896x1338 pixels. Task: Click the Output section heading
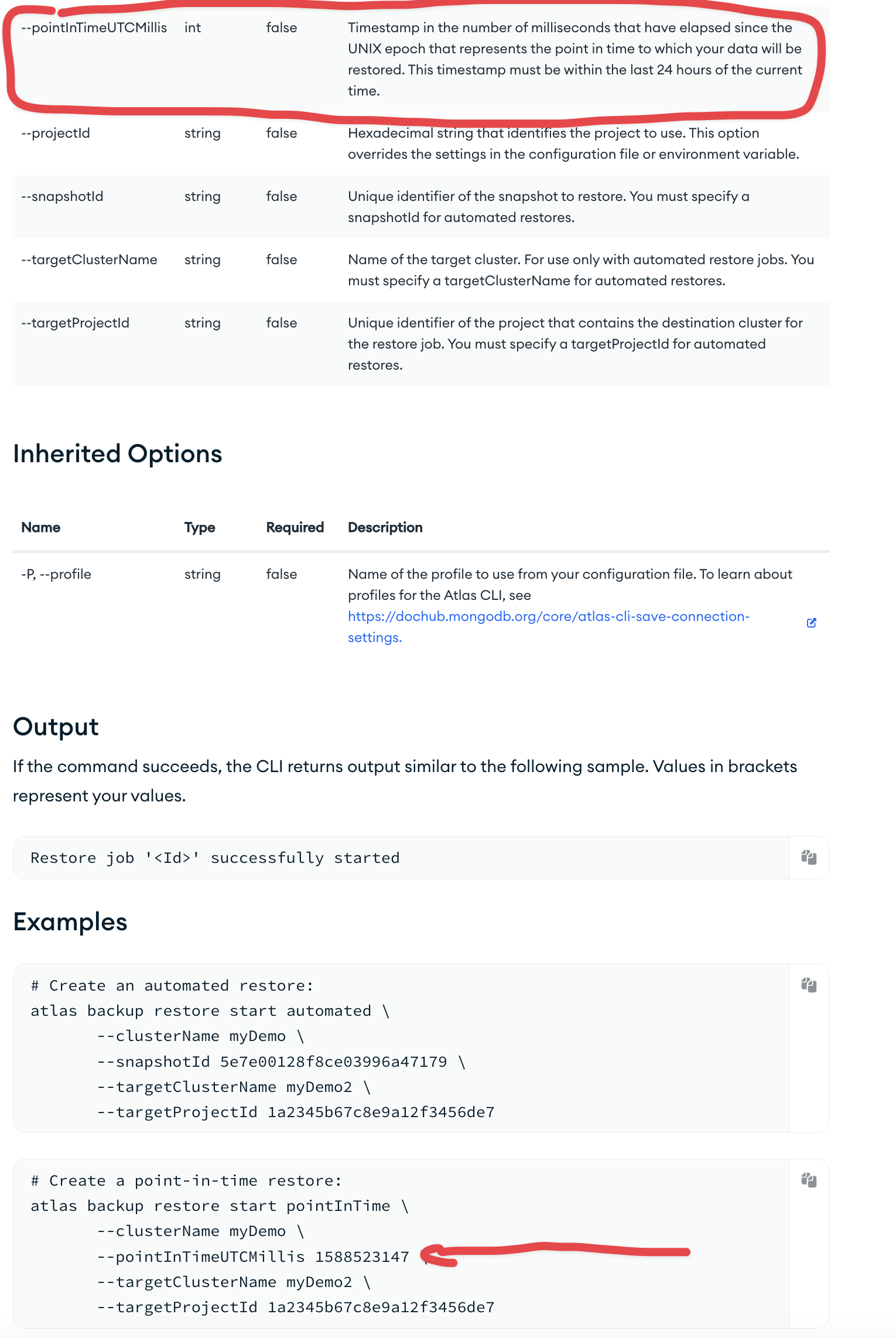(x=56, y=727)
